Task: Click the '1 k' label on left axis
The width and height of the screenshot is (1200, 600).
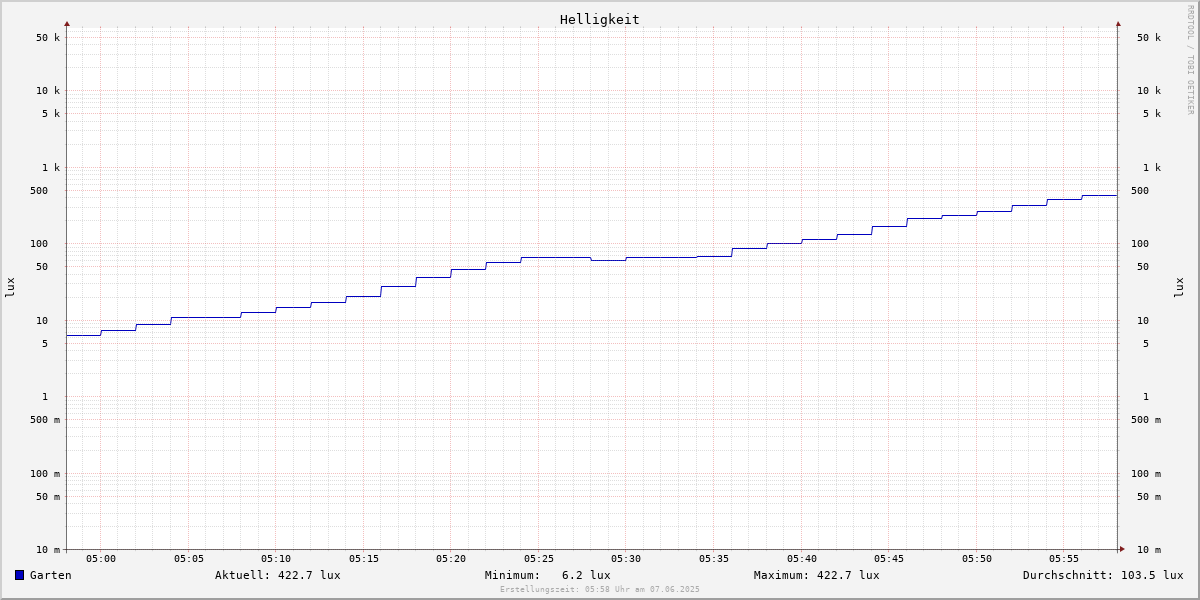Action: [51, 168]
